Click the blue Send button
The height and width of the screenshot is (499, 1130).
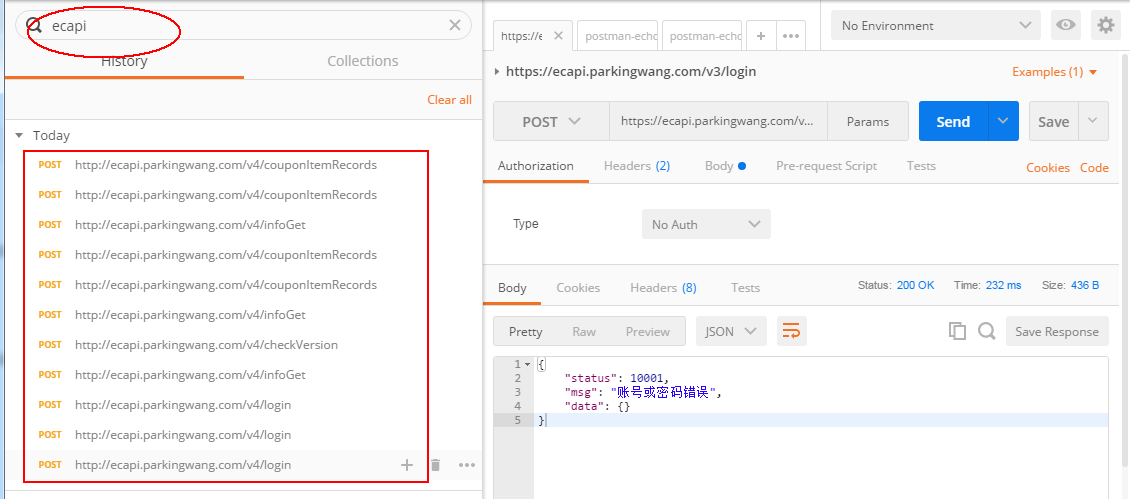click(953, 121)
